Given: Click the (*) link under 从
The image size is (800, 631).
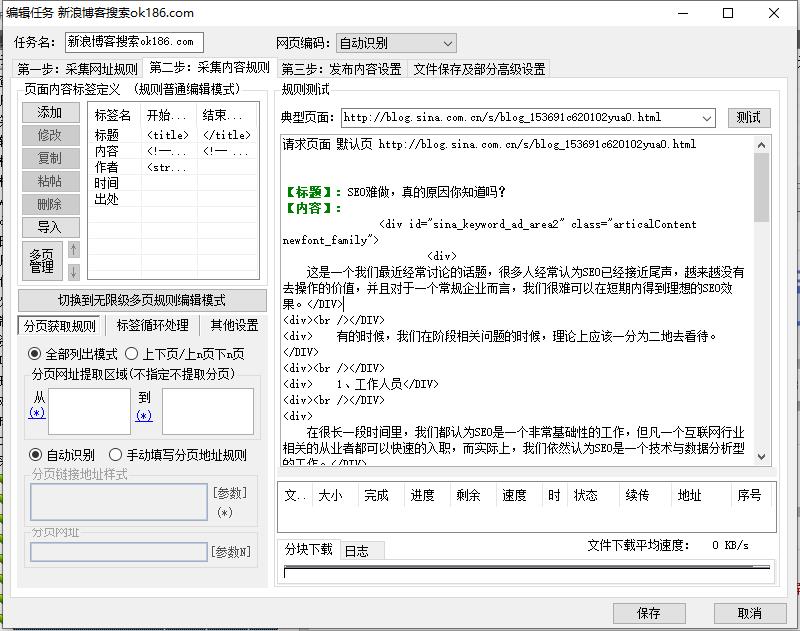Looking at the screenshot, I should pos(37,413).
